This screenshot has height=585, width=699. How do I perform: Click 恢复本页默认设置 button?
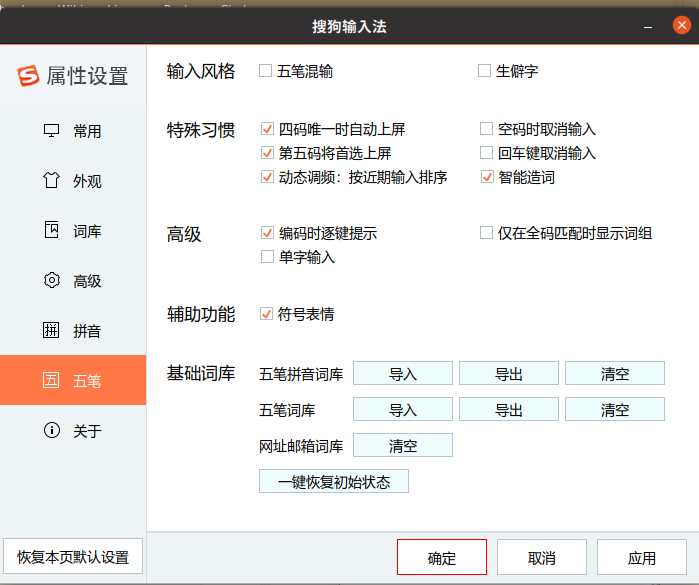(73, 556)
